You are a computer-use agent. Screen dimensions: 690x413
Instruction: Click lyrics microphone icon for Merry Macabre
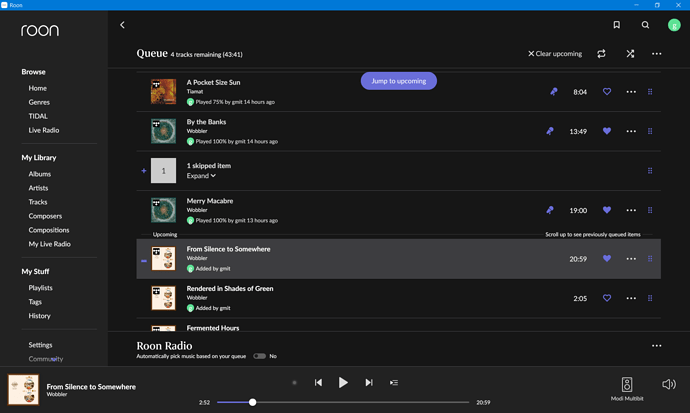click(550, 210)
